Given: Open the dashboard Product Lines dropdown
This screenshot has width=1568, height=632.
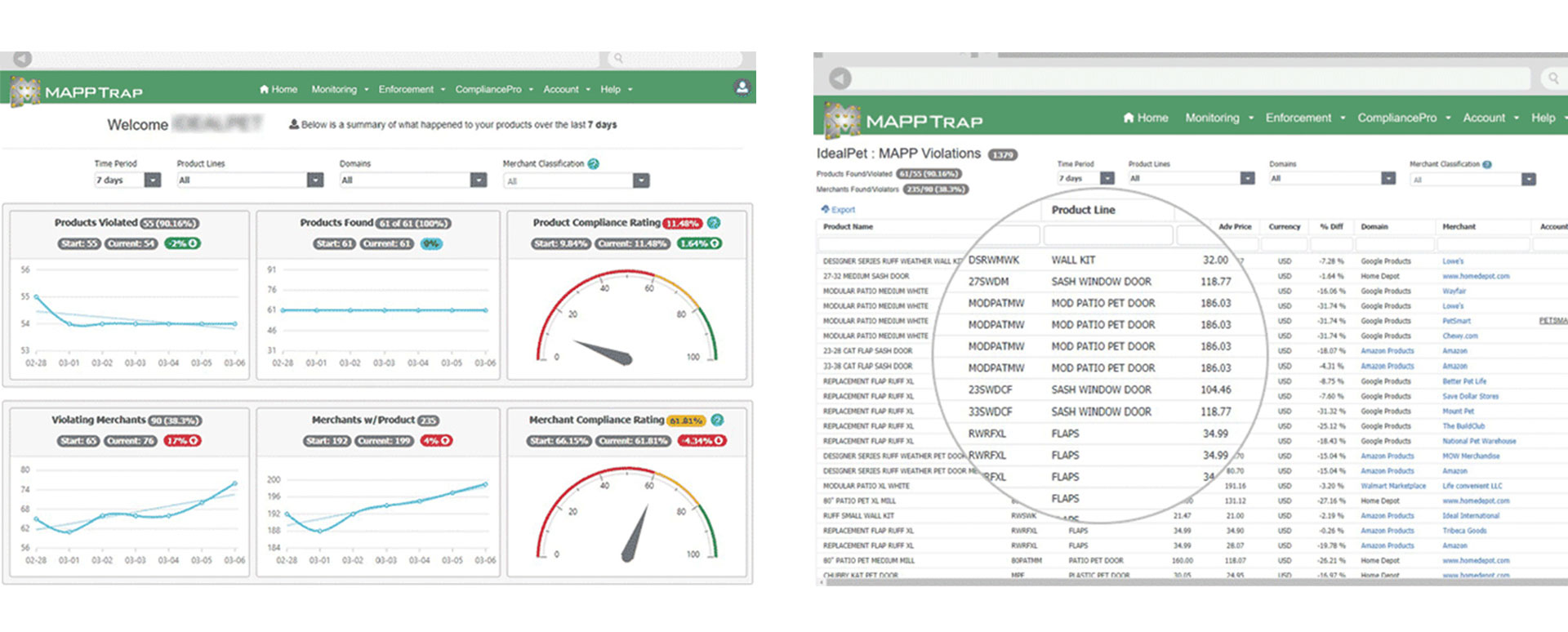Looking at the screenshot, I should pyautogui.click(x=250, y=180).
